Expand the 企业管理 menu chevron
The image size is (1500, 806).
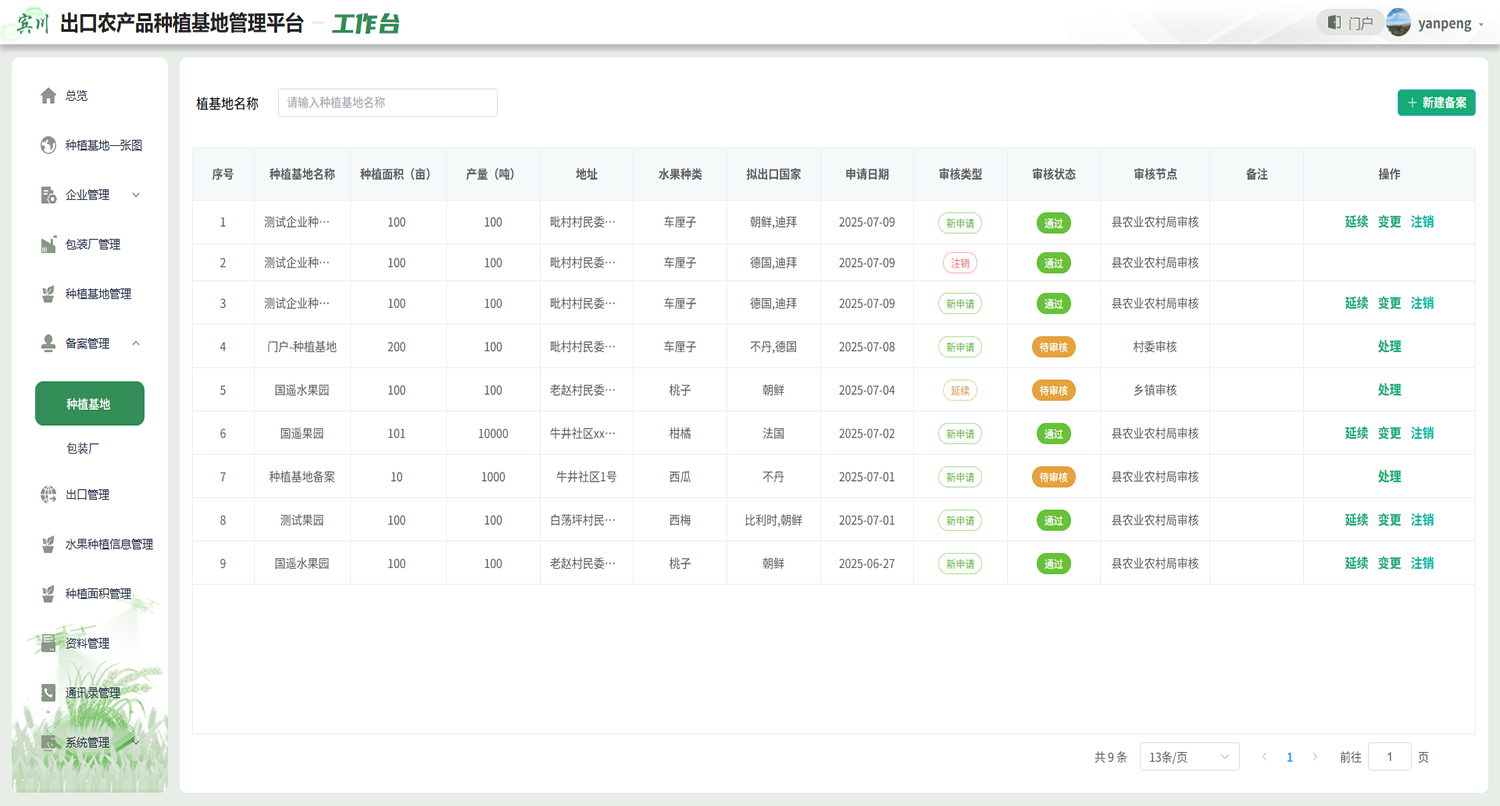pyautogui.click(x=136, y=195)
